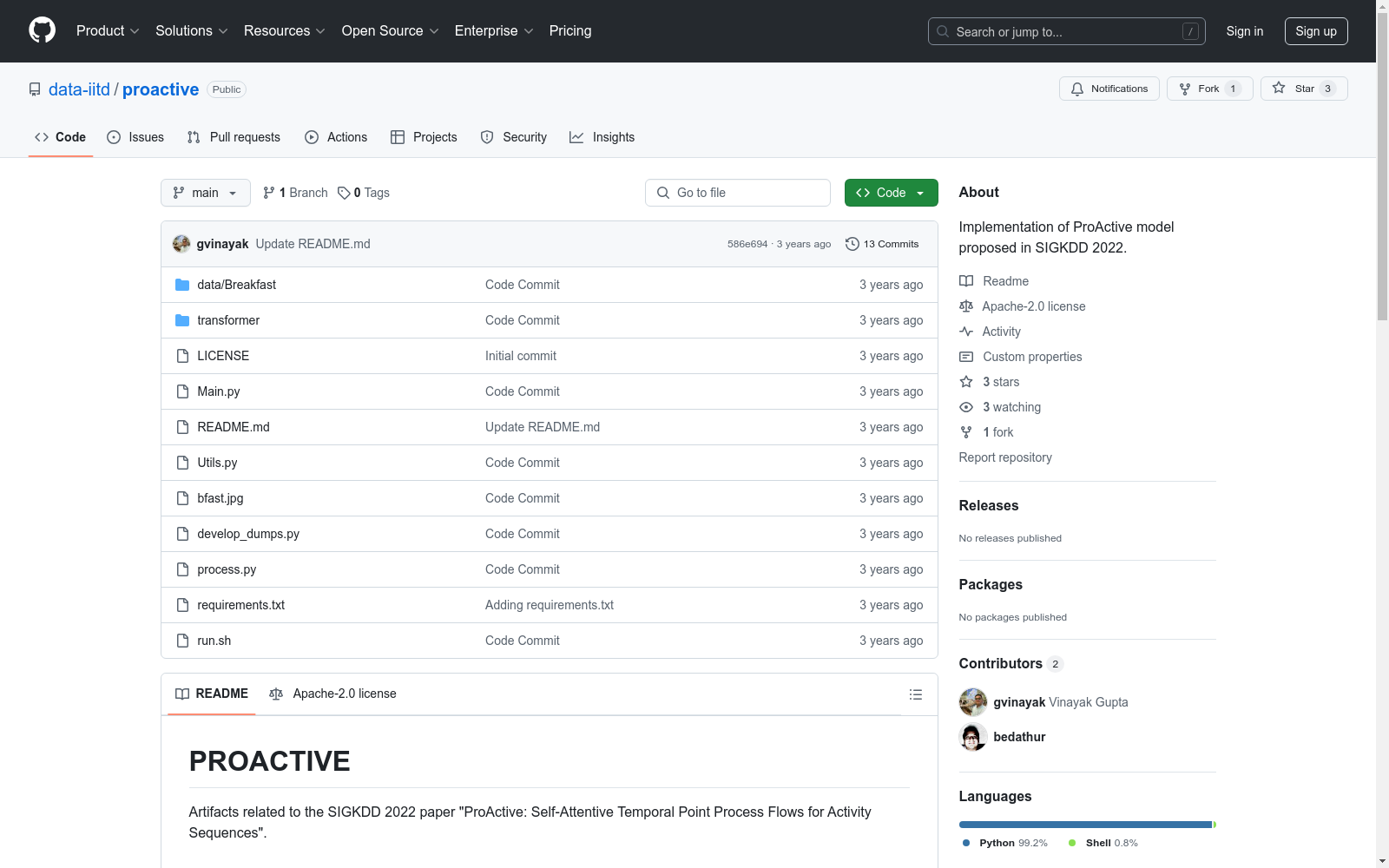This screenshot has width=1389, height=868.
Task: Click the Sign up button
Action: (x=1316, y=31)
